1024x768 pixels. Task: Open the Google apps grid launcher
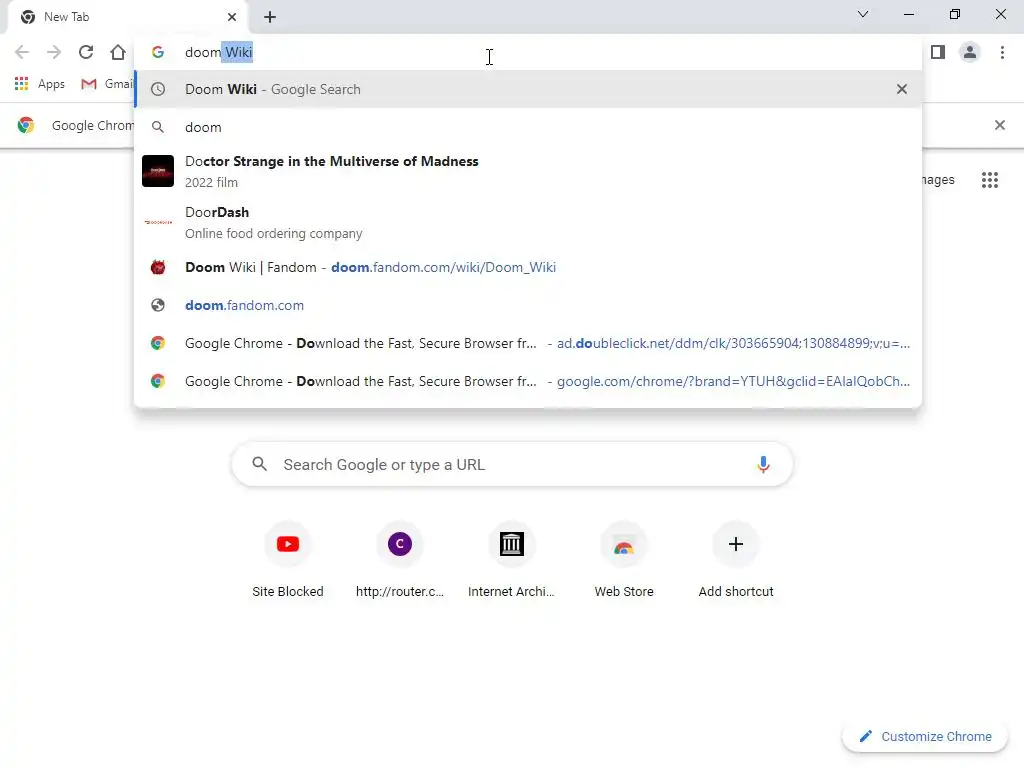[990, 180]
